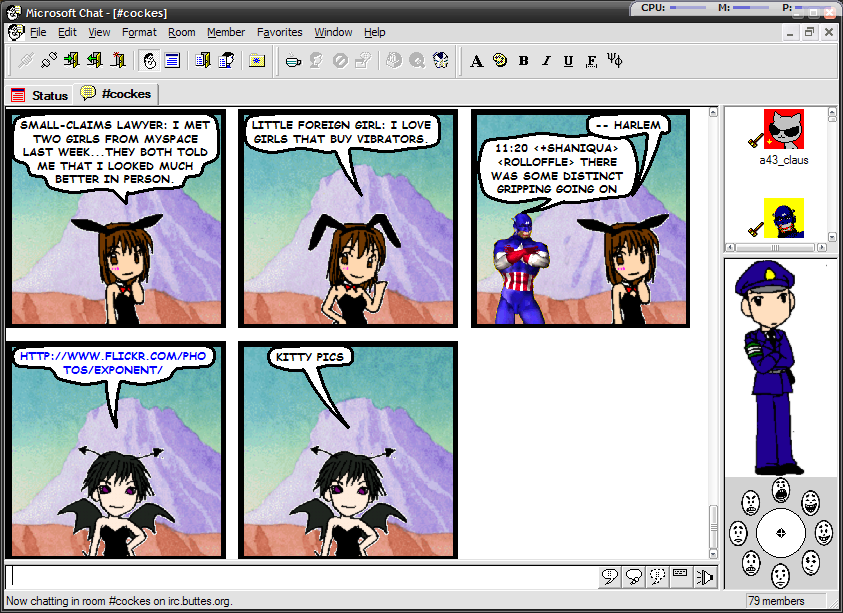
Task: Choose the angry face on the emotion wheel upper left
Action: [x=751, y=503]
